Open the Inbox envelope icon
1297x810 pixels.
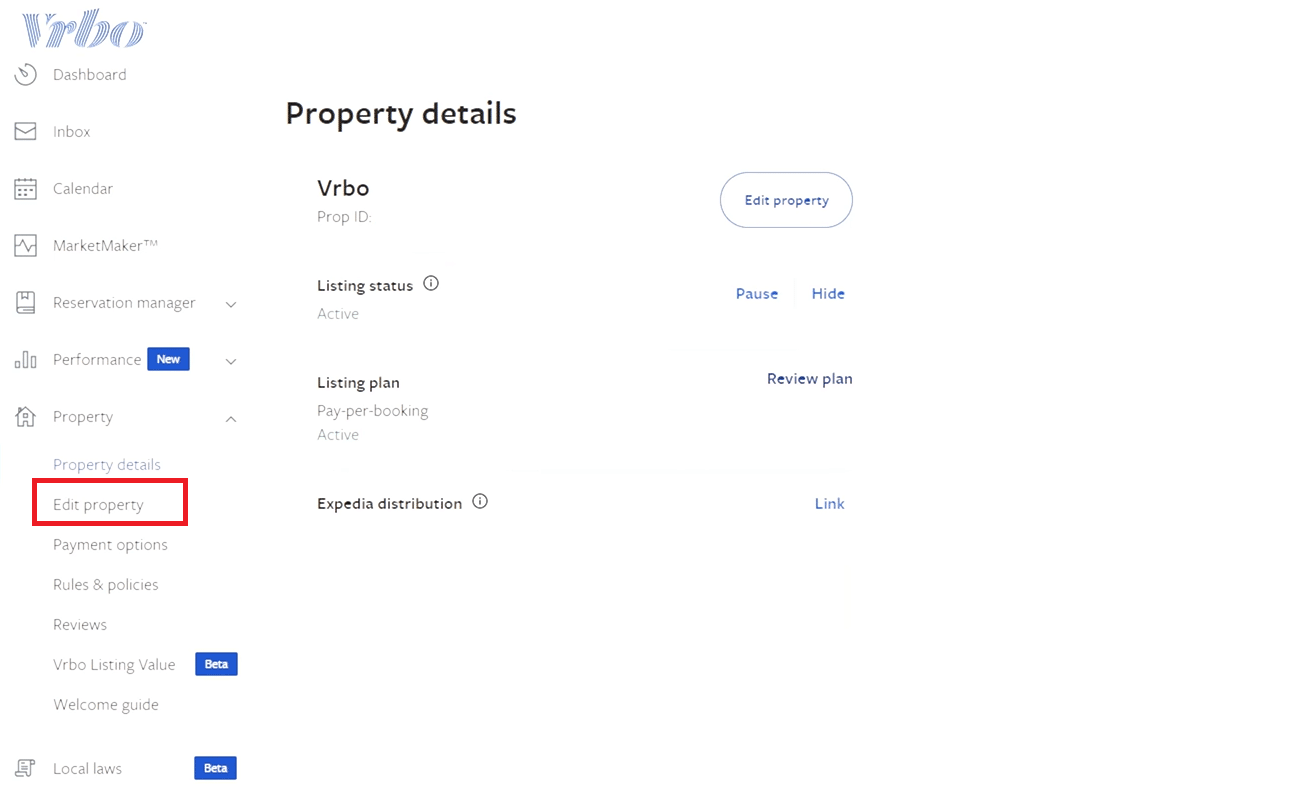24,131
